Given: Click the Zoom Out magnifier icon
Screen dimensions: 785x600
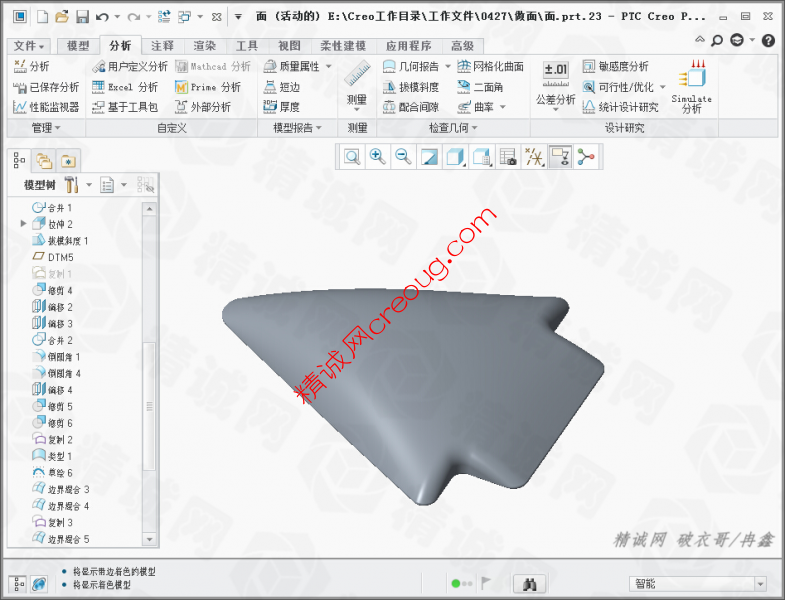Looking at the screenshot, I should [x=403, y=157].
